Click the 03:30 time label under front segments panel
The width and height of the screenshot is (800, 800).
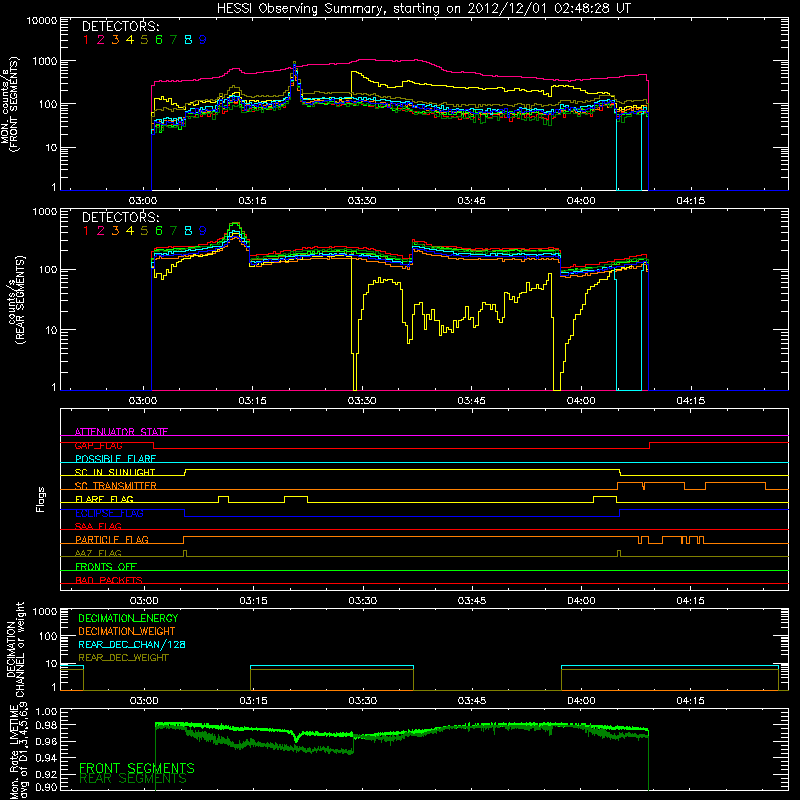click(x=362, y=201)
